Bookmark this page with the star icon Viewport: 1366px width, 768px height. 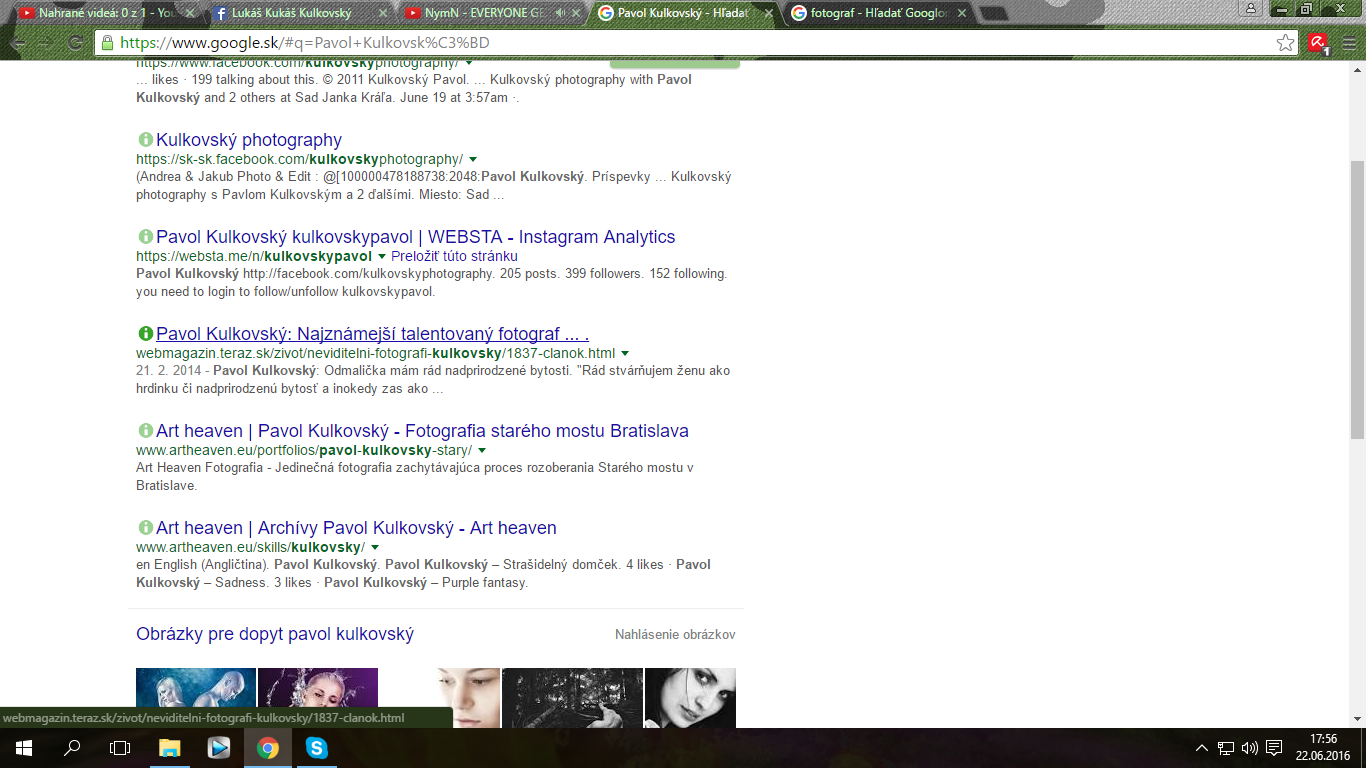[x=1286, y=43]
